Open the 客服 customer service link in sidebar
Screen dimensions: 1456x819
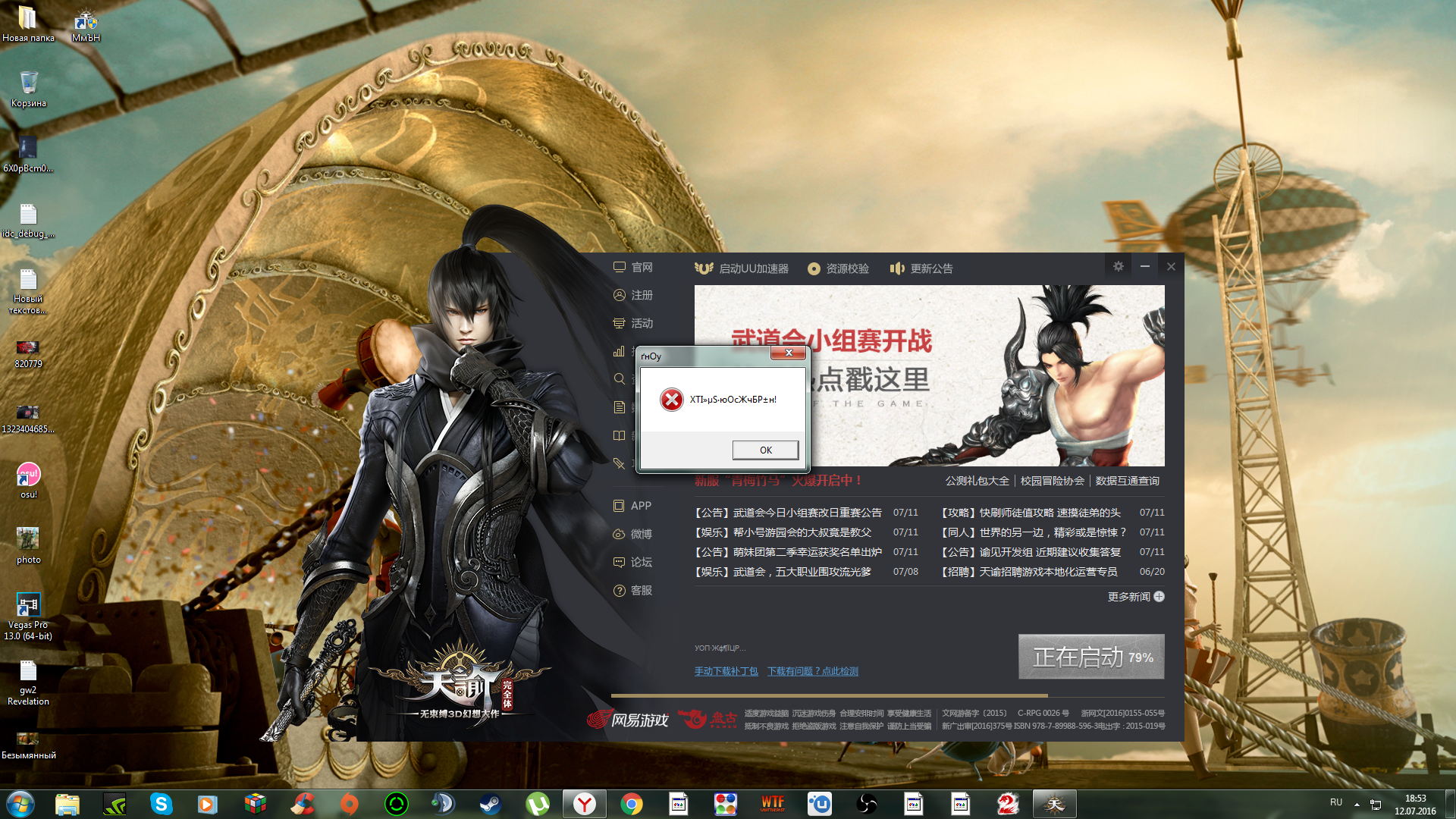click(x=632, y=590)
